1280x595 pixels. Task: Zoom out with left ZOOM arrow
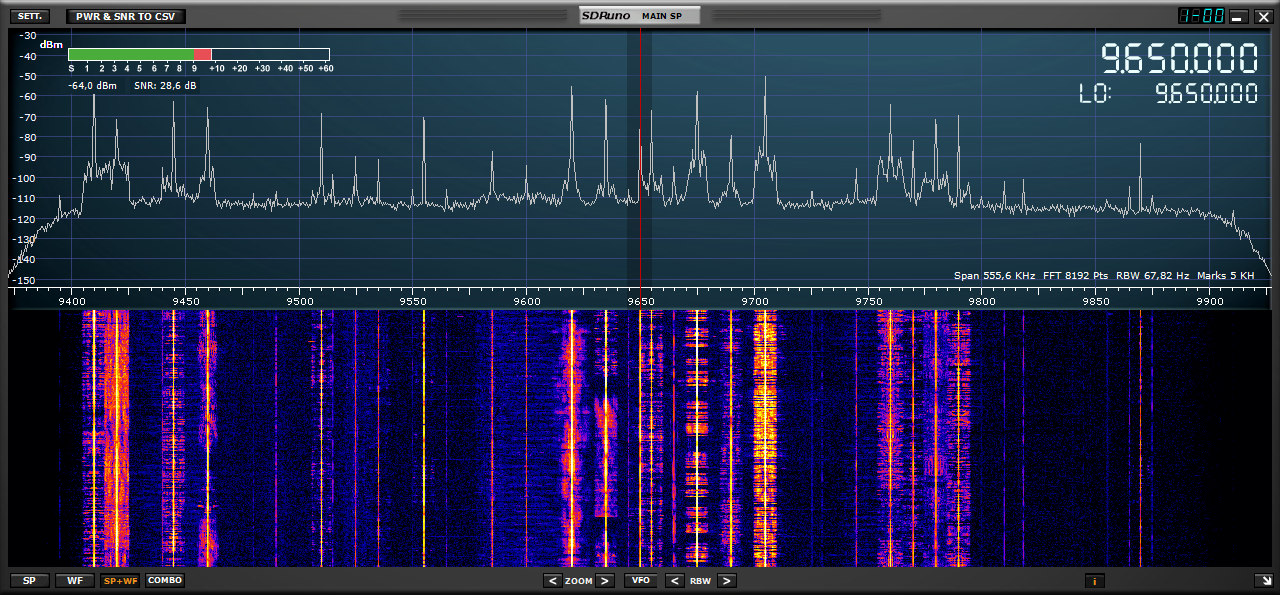[x=552, y=581]
